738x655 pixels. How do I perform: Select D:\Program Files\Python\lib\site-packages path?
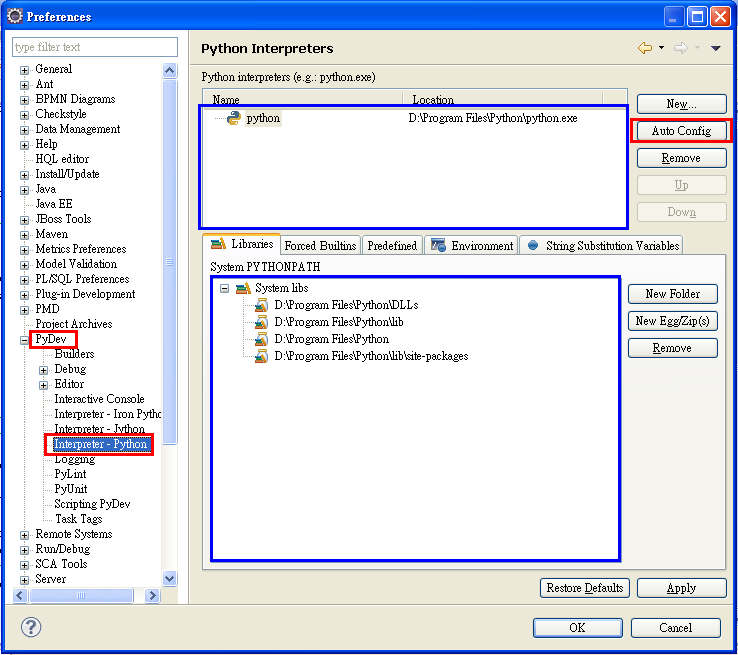click(x=371, y=356)
